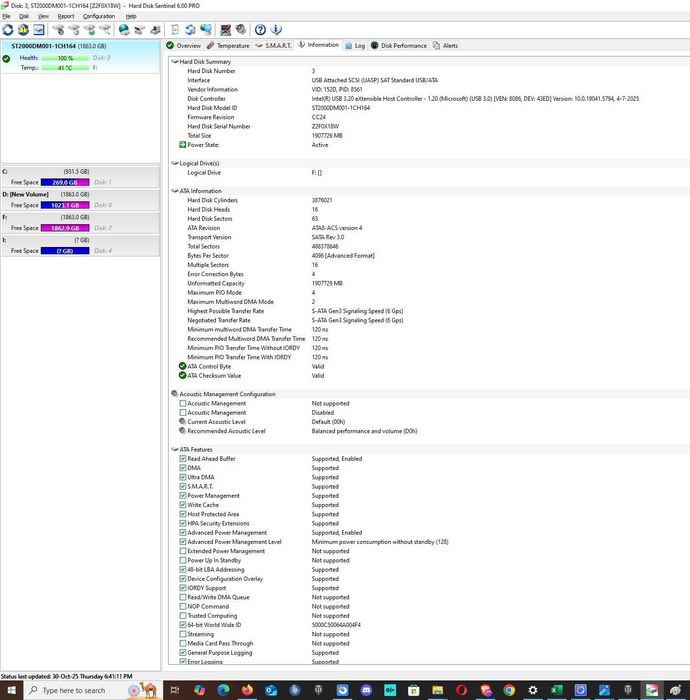The width and height of the screenshot is (690, 700).
Task: Select the ST2000DM001-1CH164 disk entry
Action: [80, 57]
